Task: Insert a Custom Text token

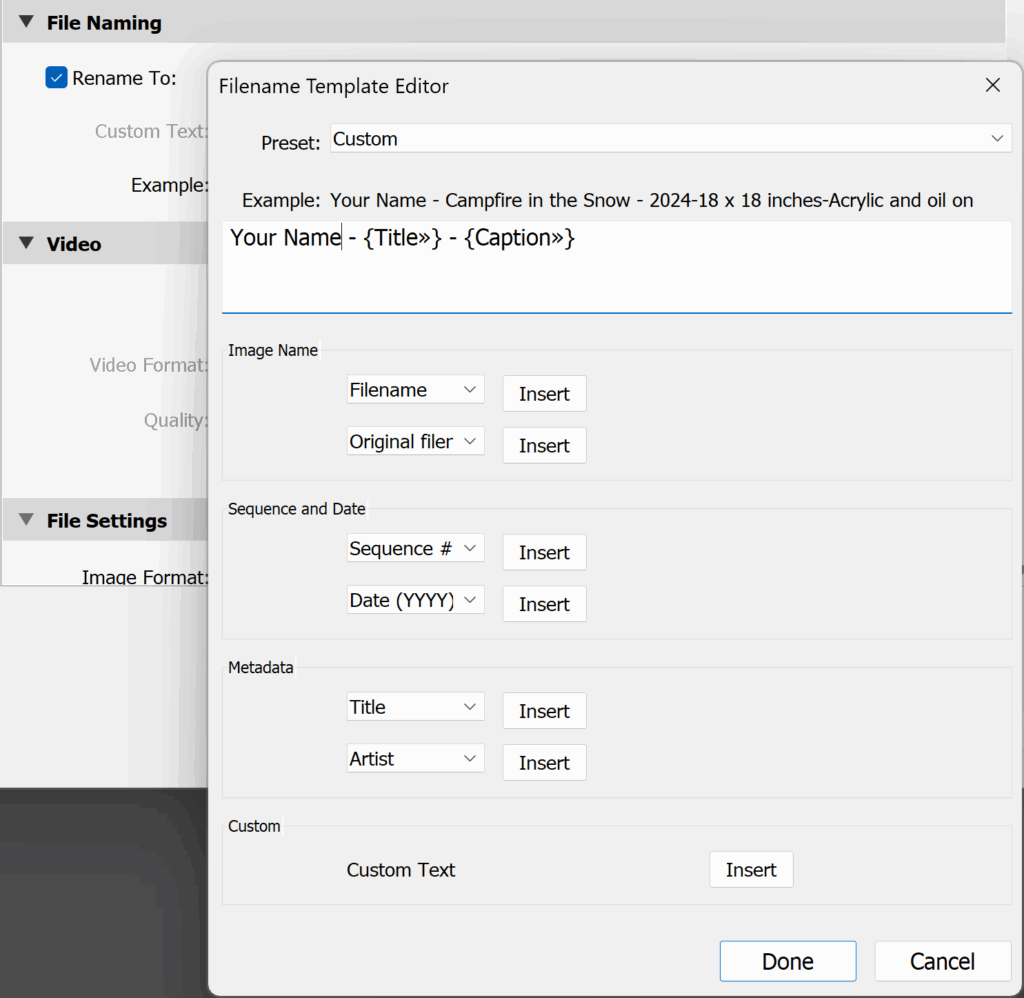Action: 751,870
